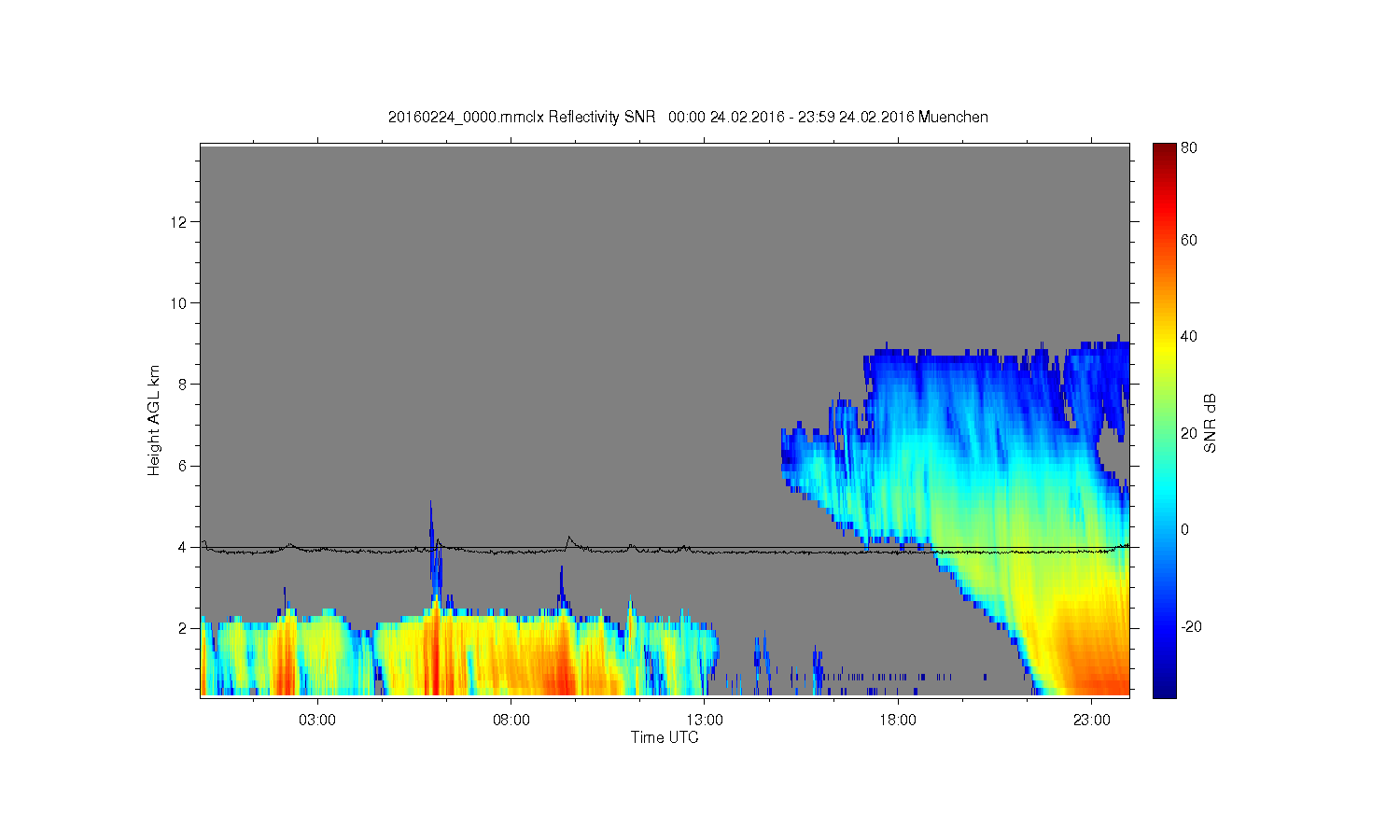Click the colorbar value label '40'
This screenshot has width=1400, height=840.
(1189, 336)
